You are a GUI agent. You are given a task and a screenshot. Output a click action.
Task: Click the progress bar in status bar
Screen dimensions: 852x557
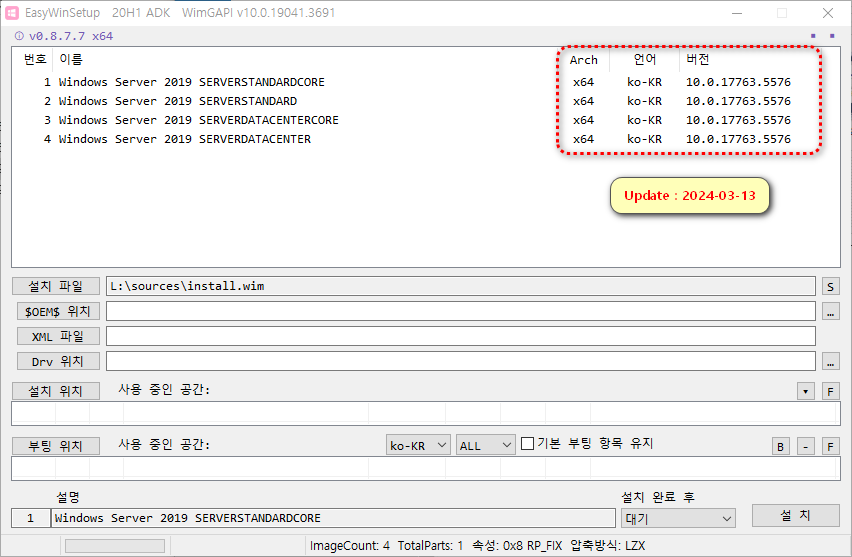(x=115, y=546)
